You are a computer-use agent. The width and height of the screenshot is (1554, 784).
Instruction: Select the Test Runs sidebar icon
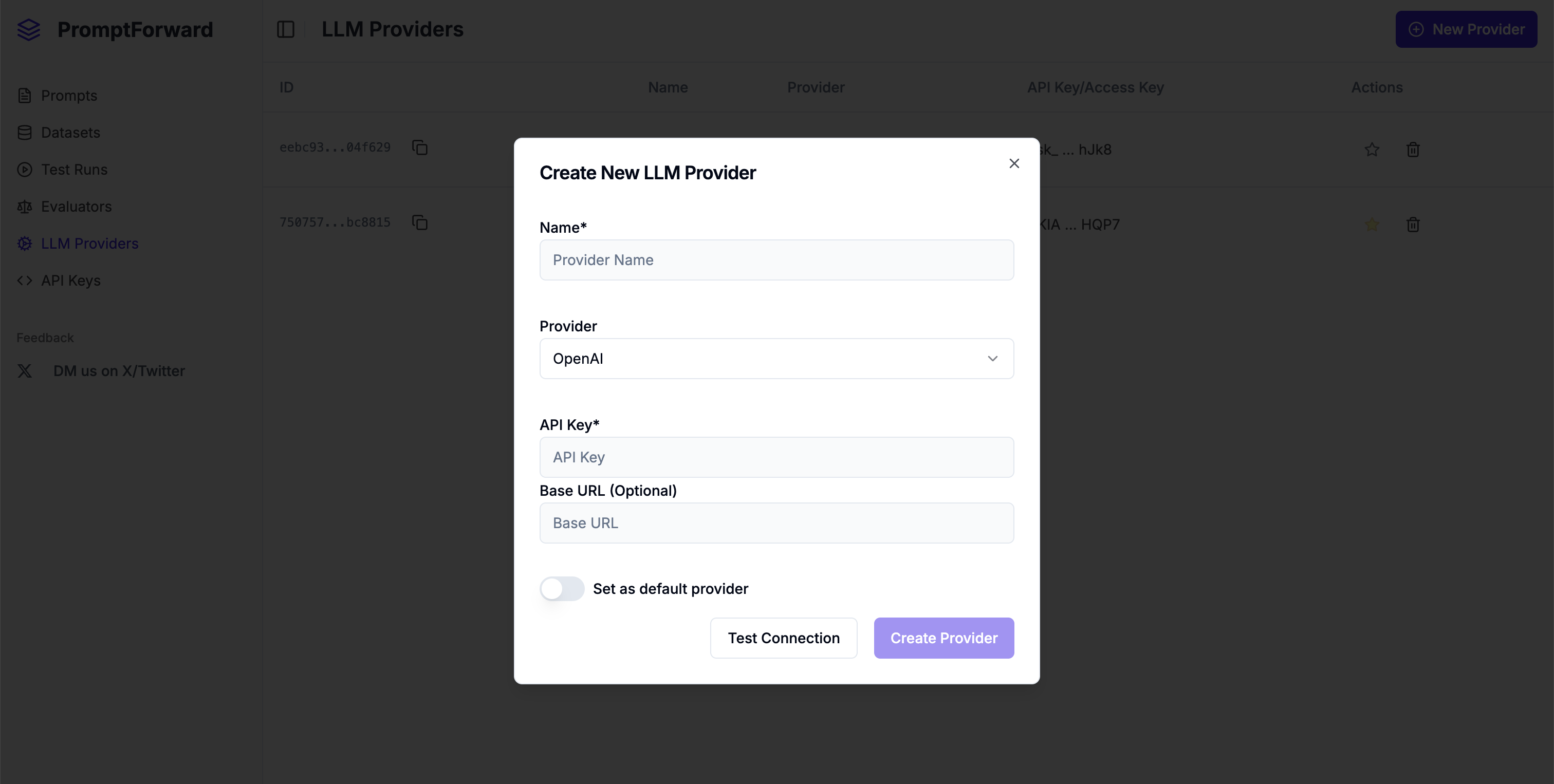click(x=24, y=170)
